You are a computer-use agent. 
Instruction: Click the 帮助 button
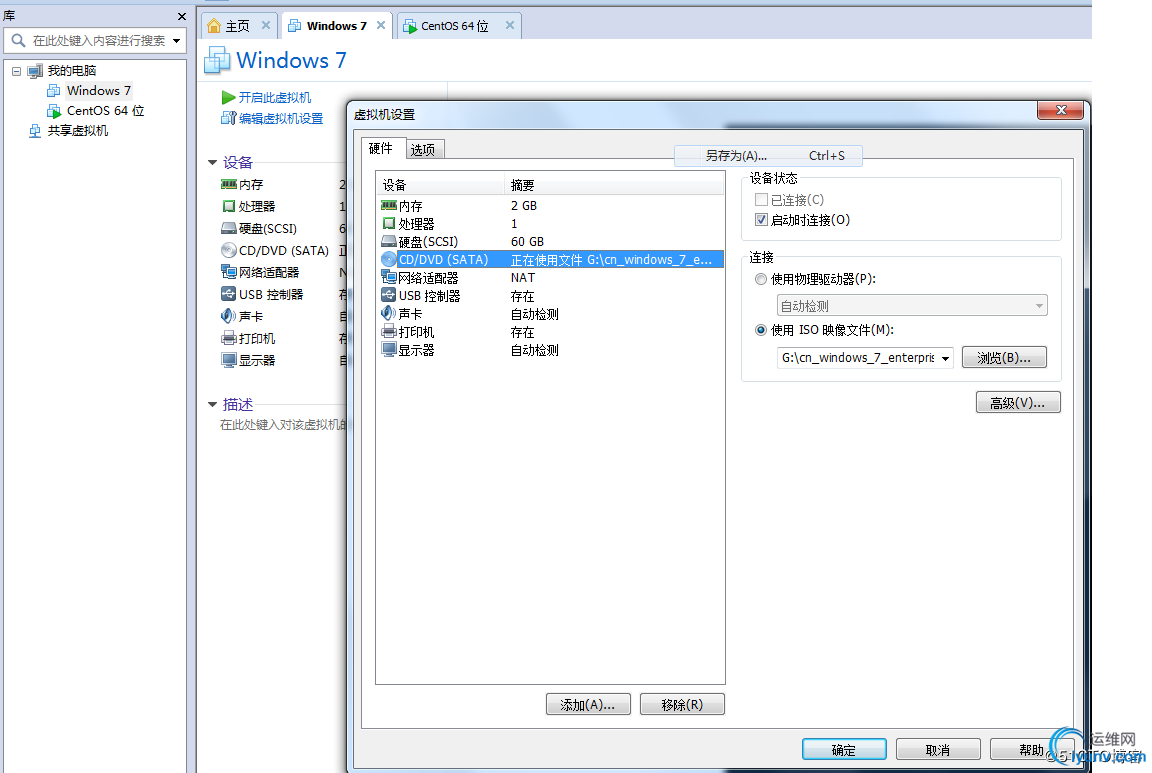tap(1032, 749)
